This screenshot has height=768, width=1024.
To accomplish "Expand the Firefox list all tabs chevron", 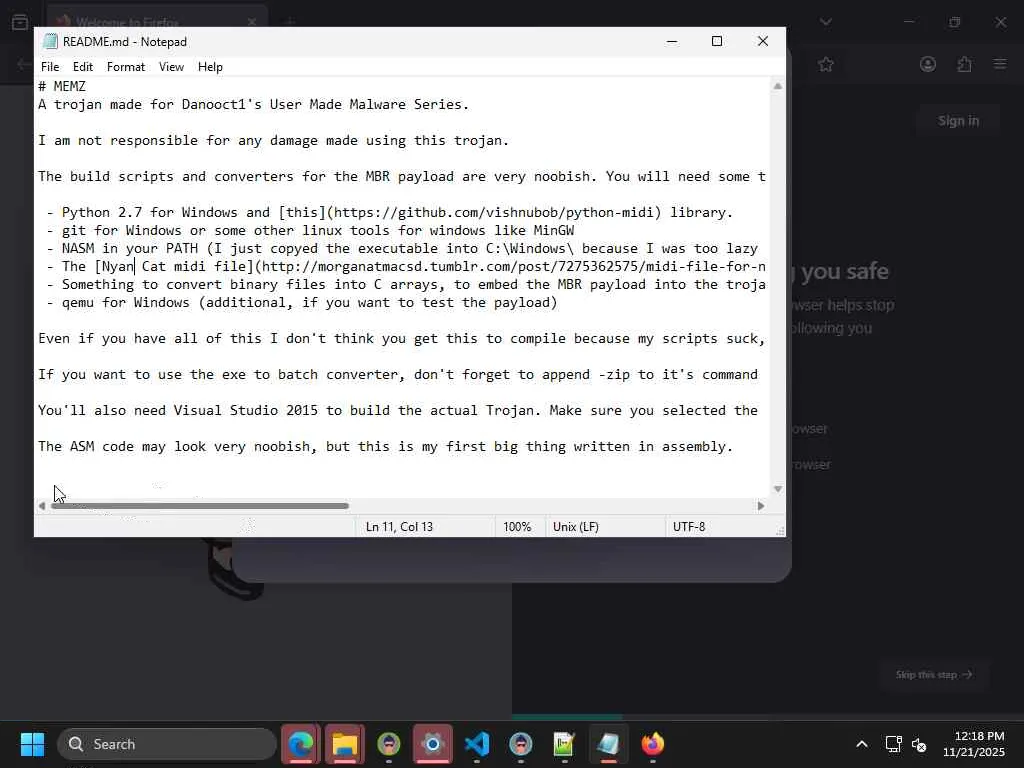I will (825, 22).
